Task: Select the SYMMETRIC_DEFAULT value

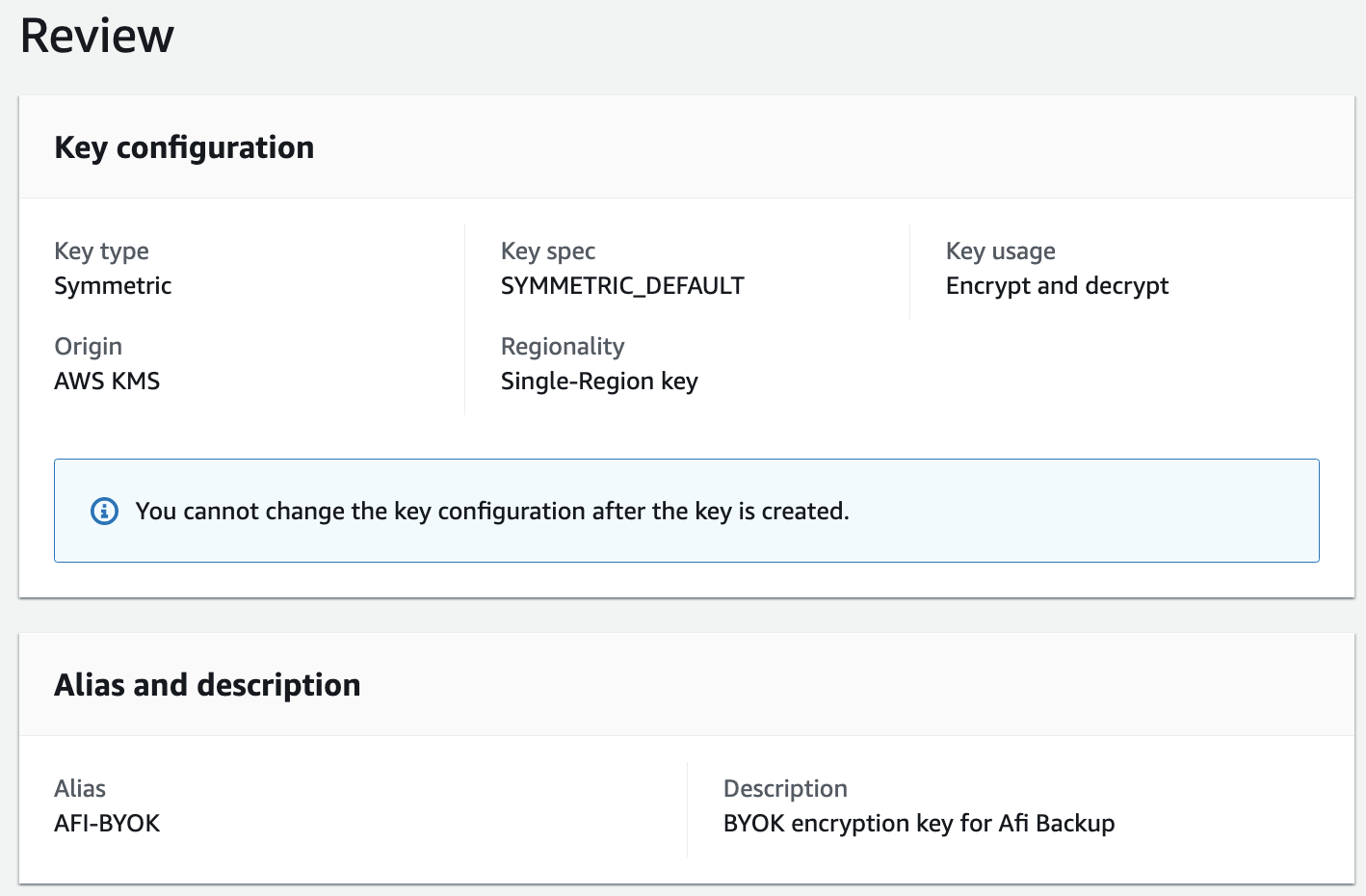Action: 622,286
